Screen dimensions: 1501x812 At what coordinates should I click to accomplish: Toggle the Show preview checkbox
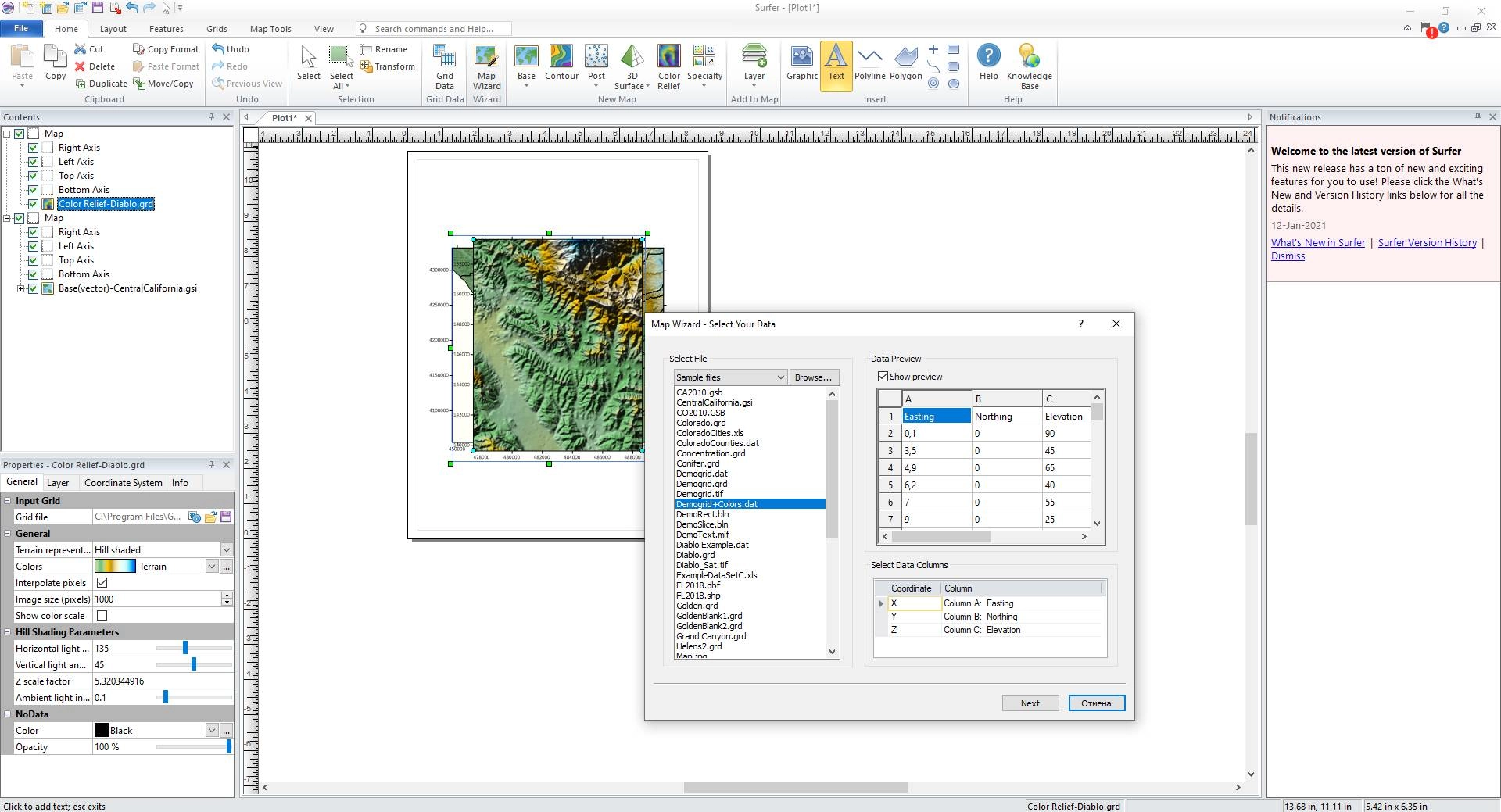(x=883, y=377)
